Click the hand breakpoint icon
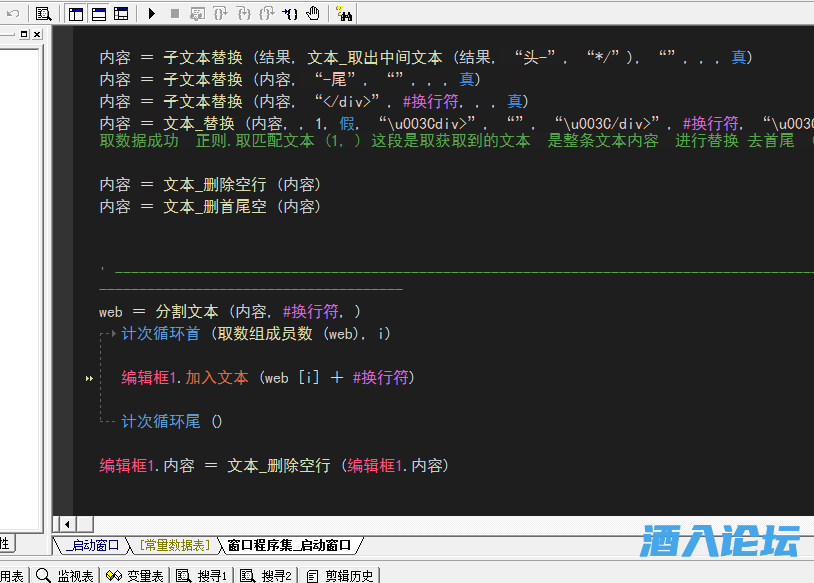The width and height of the screenshot is (814, 583). coord(312,13)
